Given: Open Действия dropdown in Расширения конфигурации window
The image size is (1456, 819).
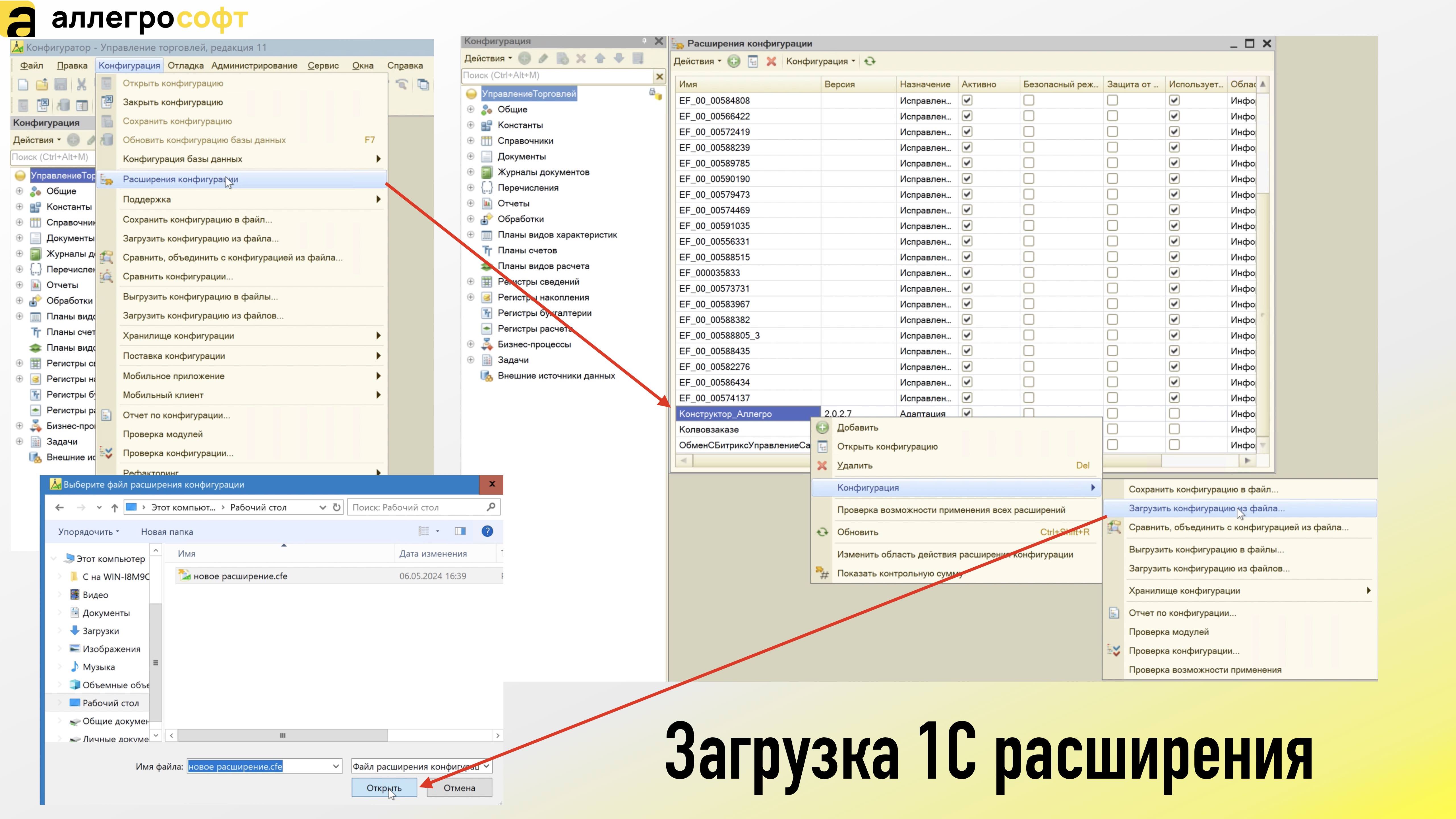Looking at the screenshot, I should click(697, 61).
